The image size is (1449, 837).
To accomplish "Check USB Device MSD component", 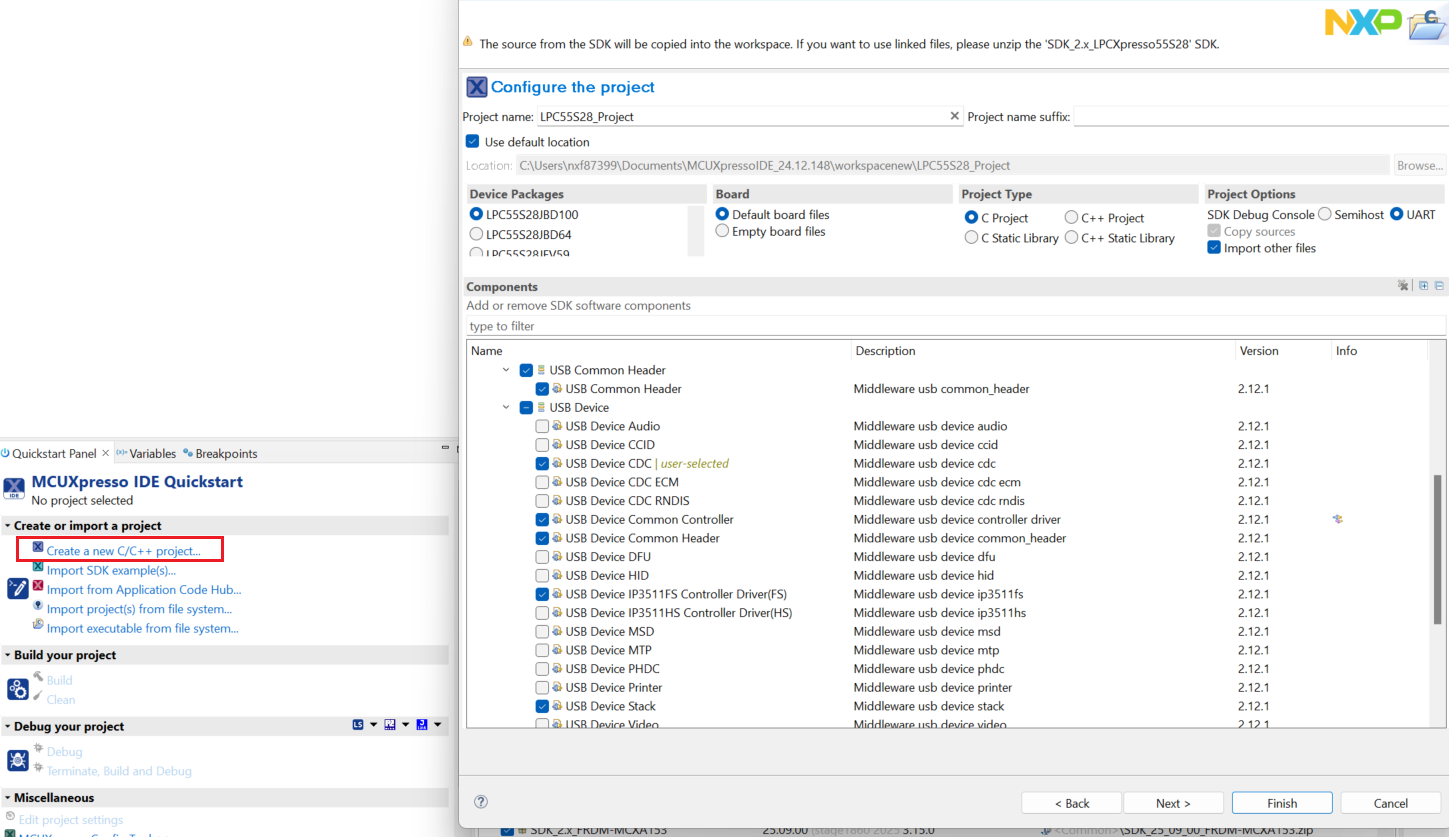I will click(542, 632).
